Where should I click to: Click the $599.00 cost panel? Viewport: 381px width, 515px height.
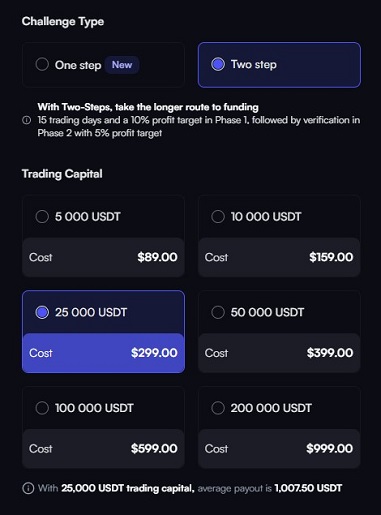click(103, 449)
